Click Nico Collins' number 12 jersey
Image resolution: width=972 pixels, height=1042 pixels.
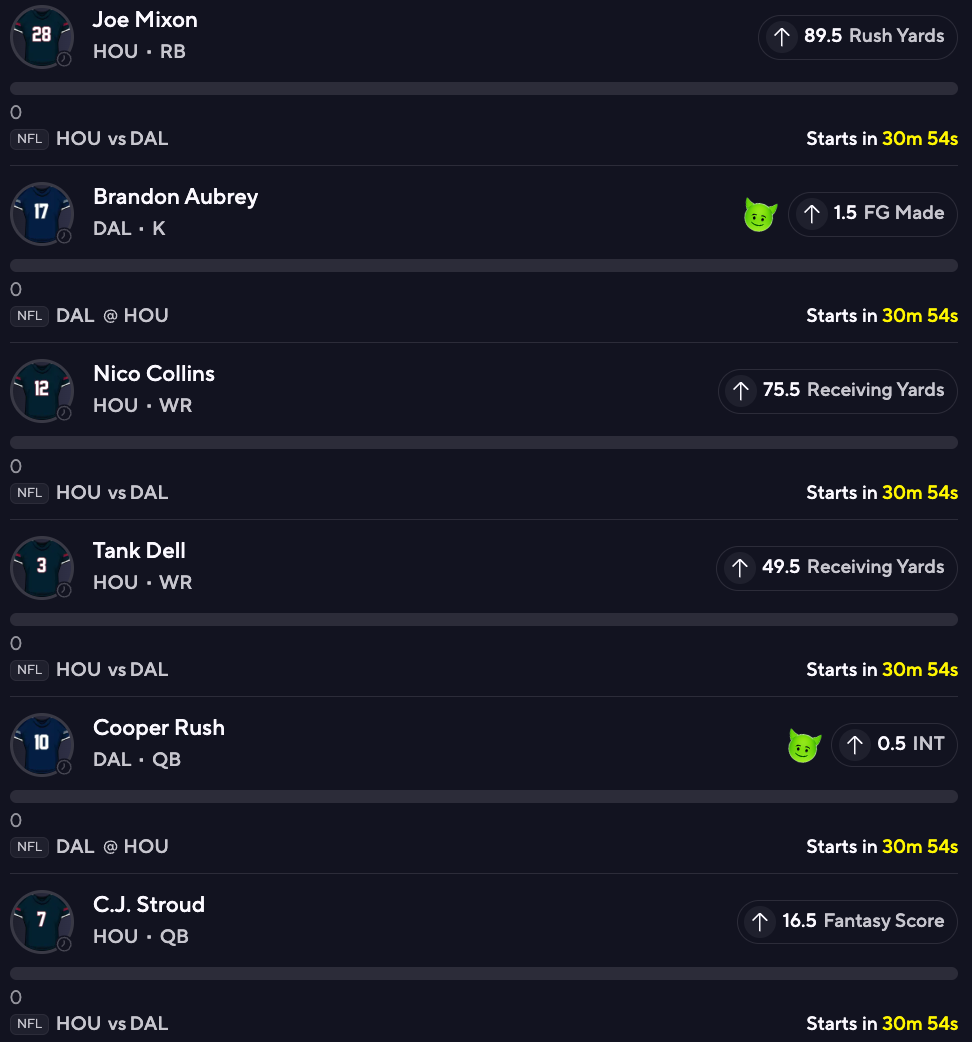point(41,390)
